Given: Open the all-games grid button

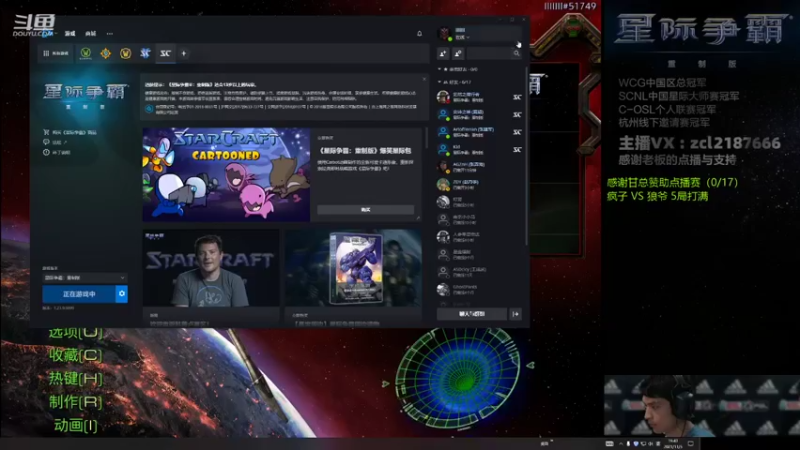Looking at the screenshot, I should pos(56,53).
